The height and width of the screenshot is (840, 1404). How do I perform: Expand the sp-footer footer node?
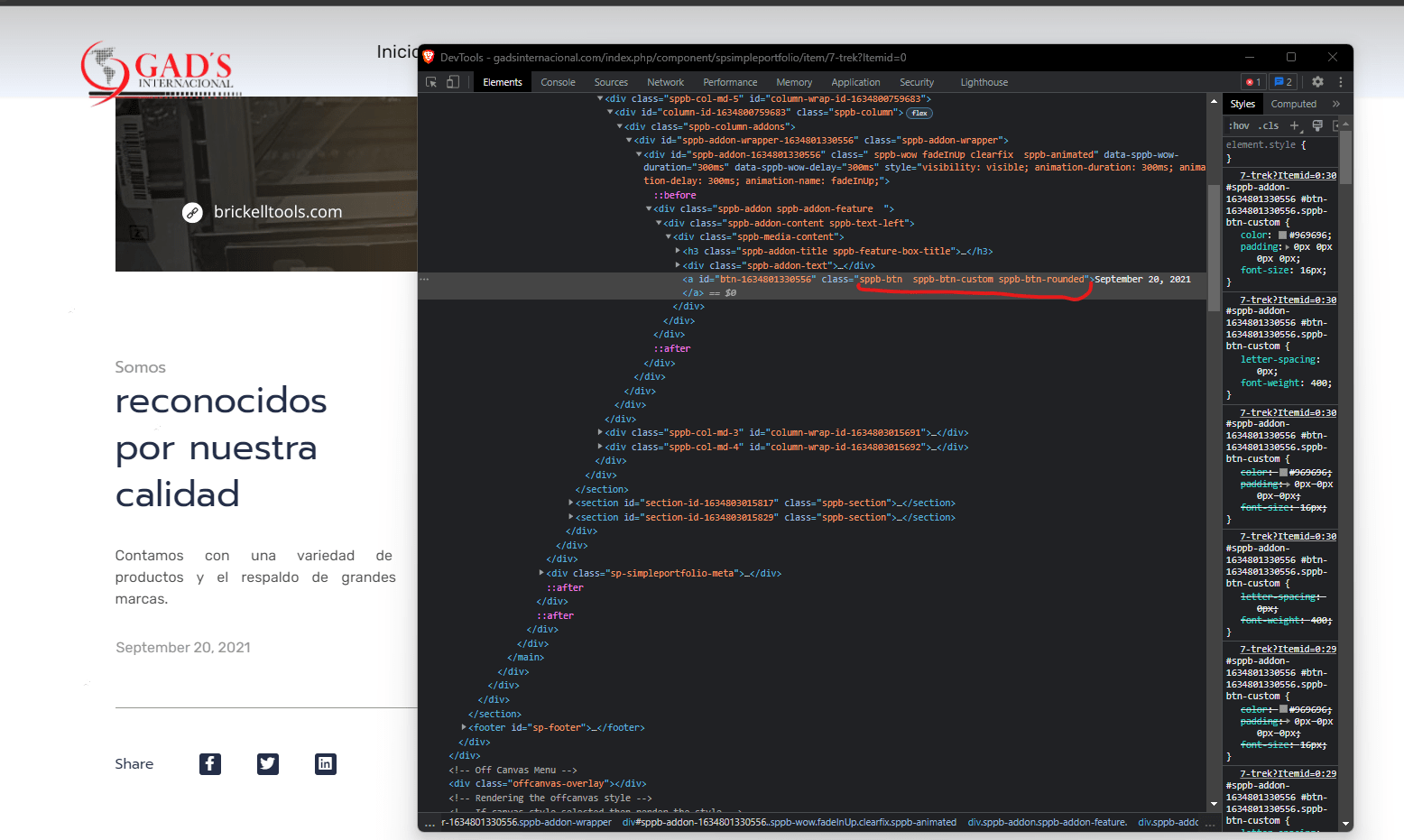[464, 728]
